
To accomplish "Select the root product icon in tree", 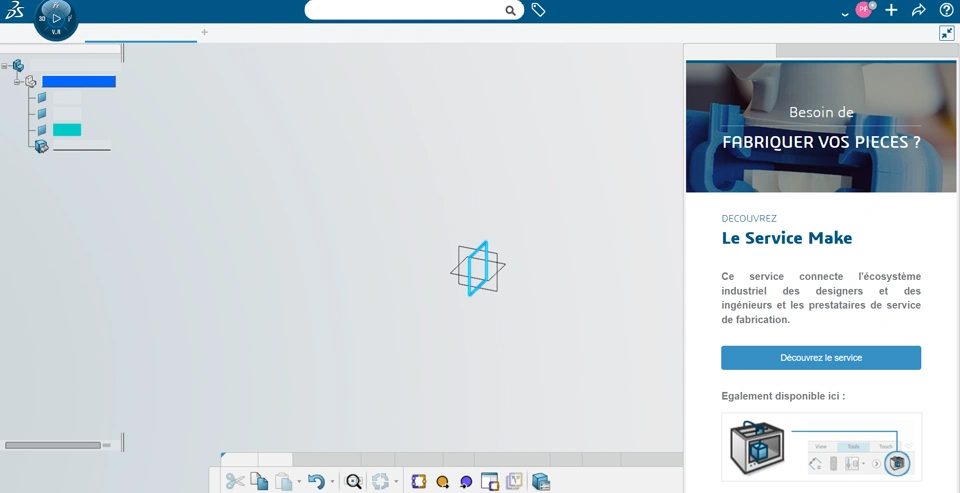I will pyautogui.click(x=18, y=65).
